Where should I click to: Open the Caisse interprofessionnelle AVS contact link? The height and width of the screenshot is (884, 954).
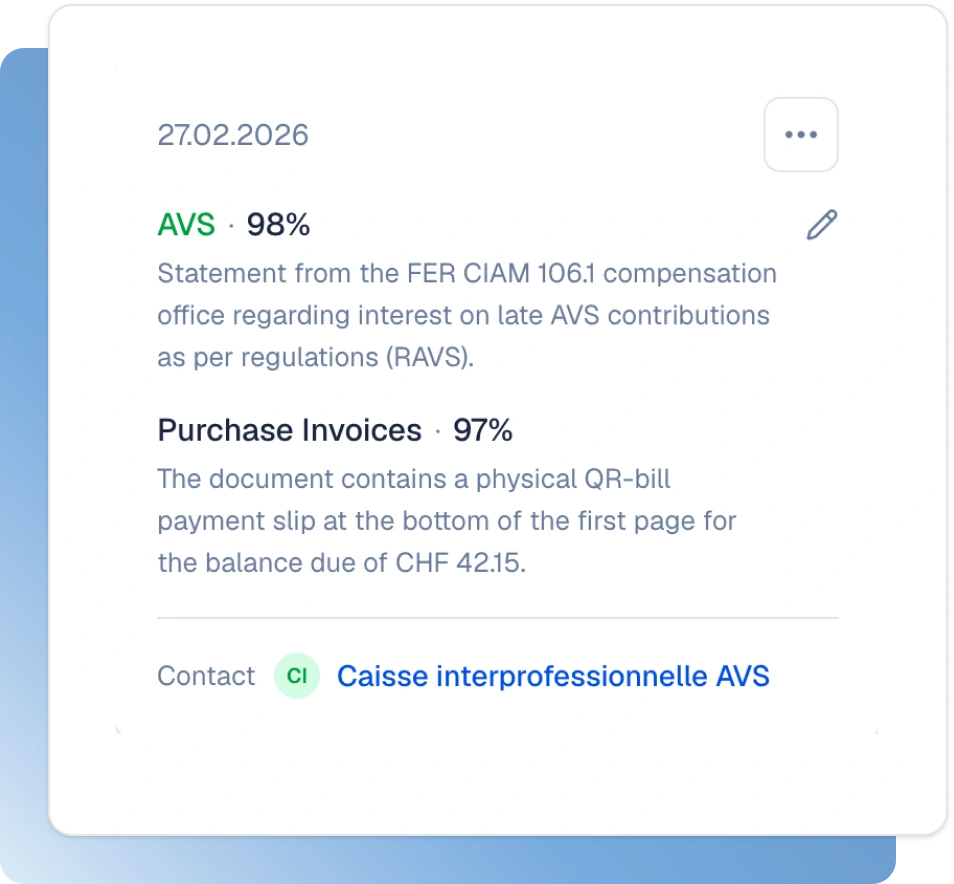[553, 676]
